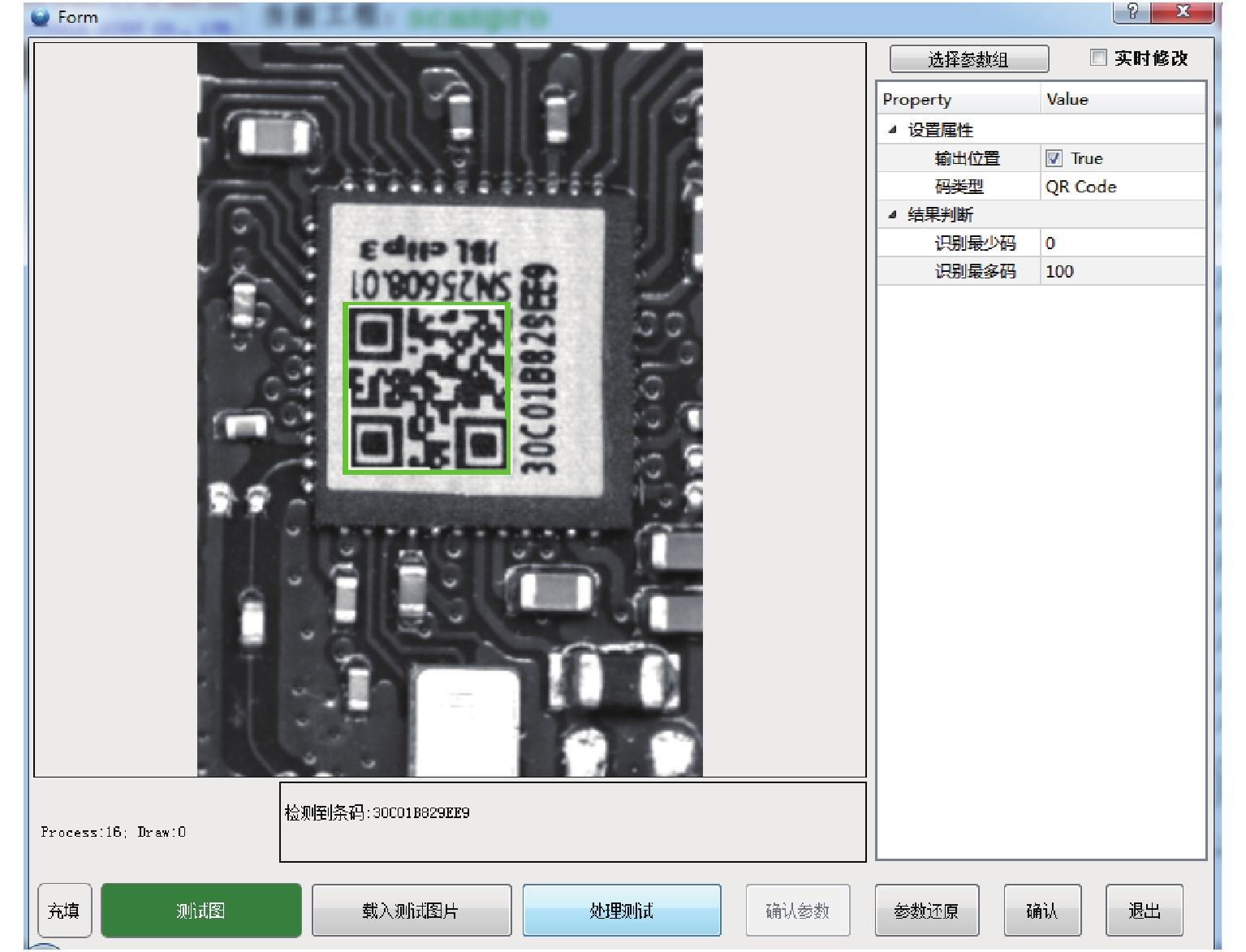Screen dimensions: 1246x952
Task: Click the 选择参数组 button
Action: click(969, 59)
